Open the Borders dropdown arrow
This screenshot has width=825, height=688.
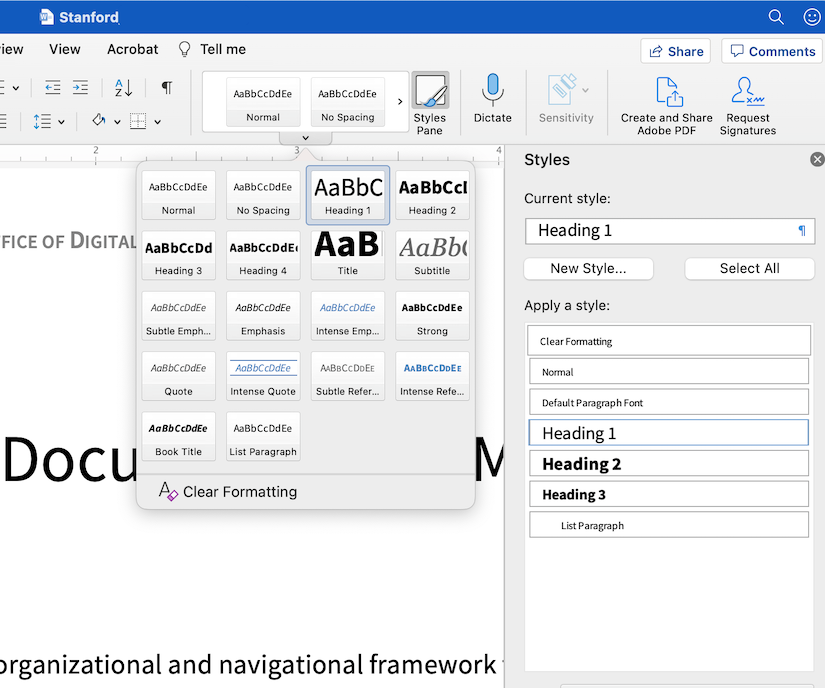click(x=158, y=121)
